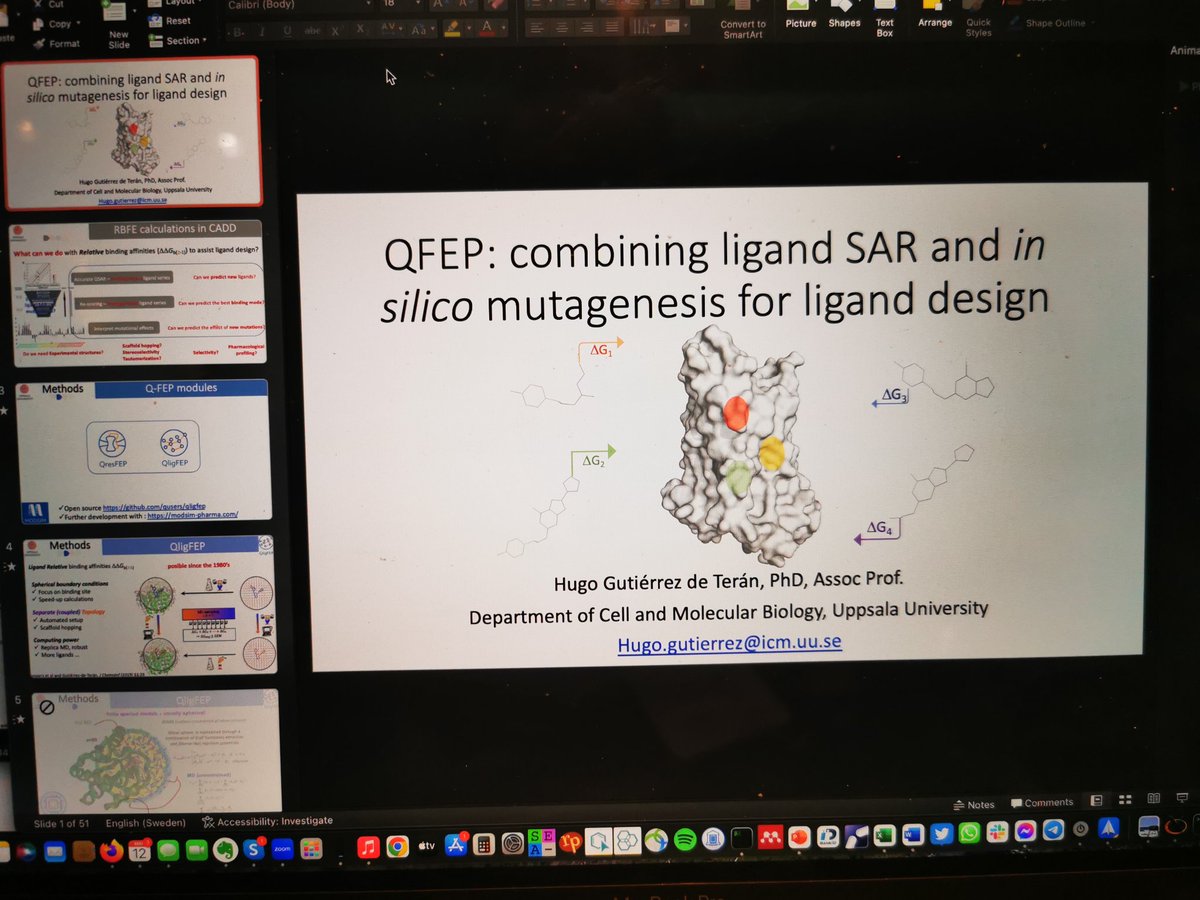
Task: Click the Text Box button
Action: click(x=885, y=19)
